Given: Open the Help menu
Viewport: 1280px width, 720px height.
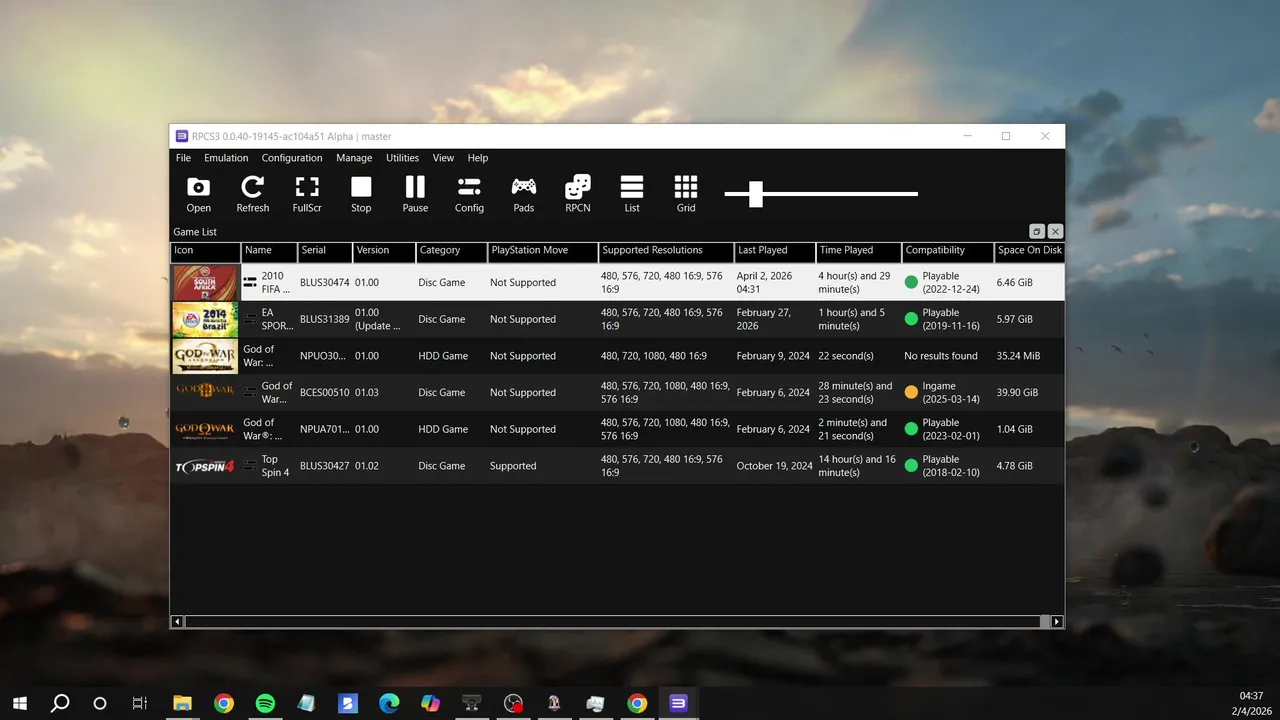Looking at the screenshot, I should [478, 158].
